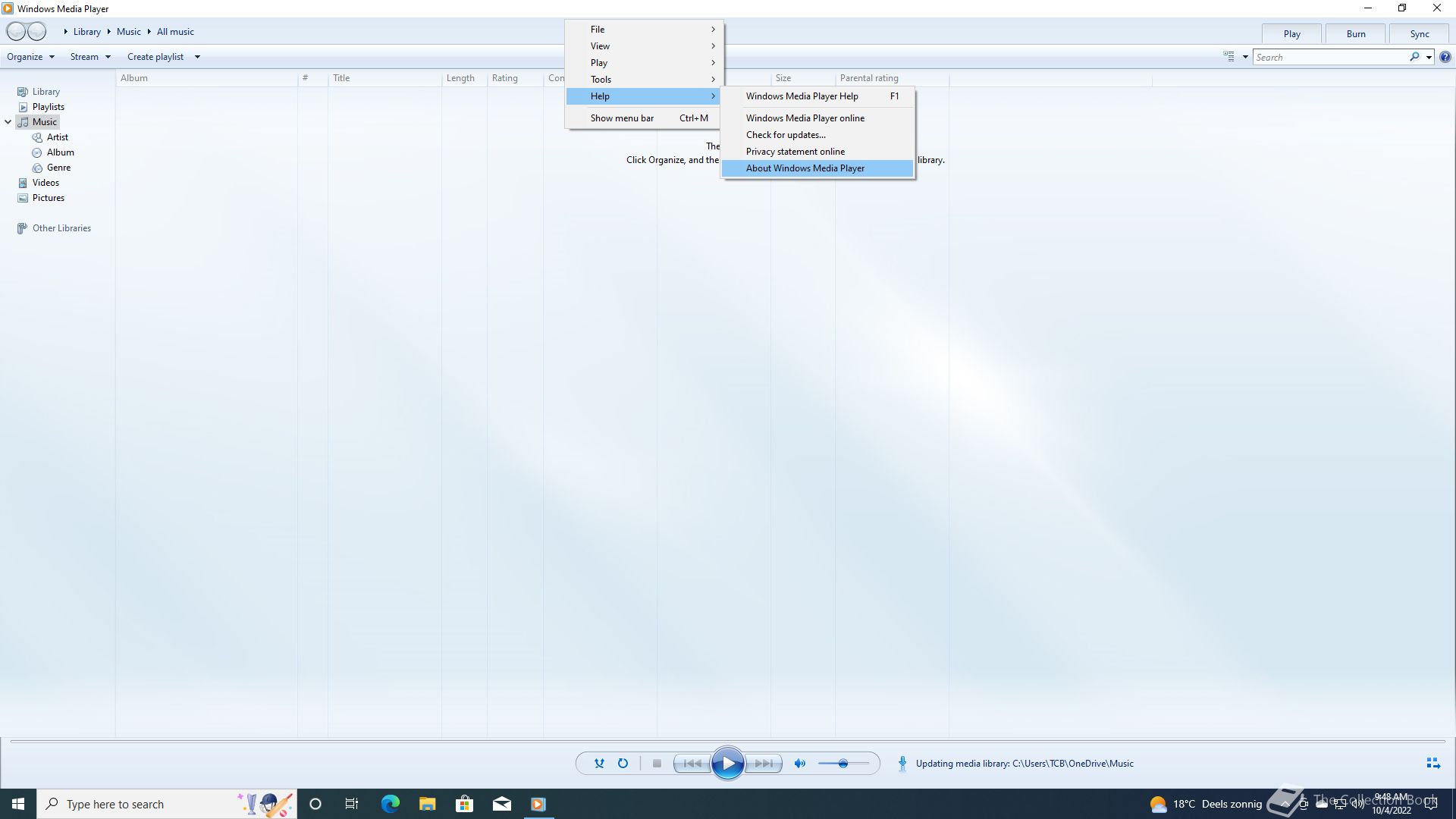The height and width of the screenshot is (819, 1456).
Task: Open File Explorer from taskbar
Action: [427, 804]
